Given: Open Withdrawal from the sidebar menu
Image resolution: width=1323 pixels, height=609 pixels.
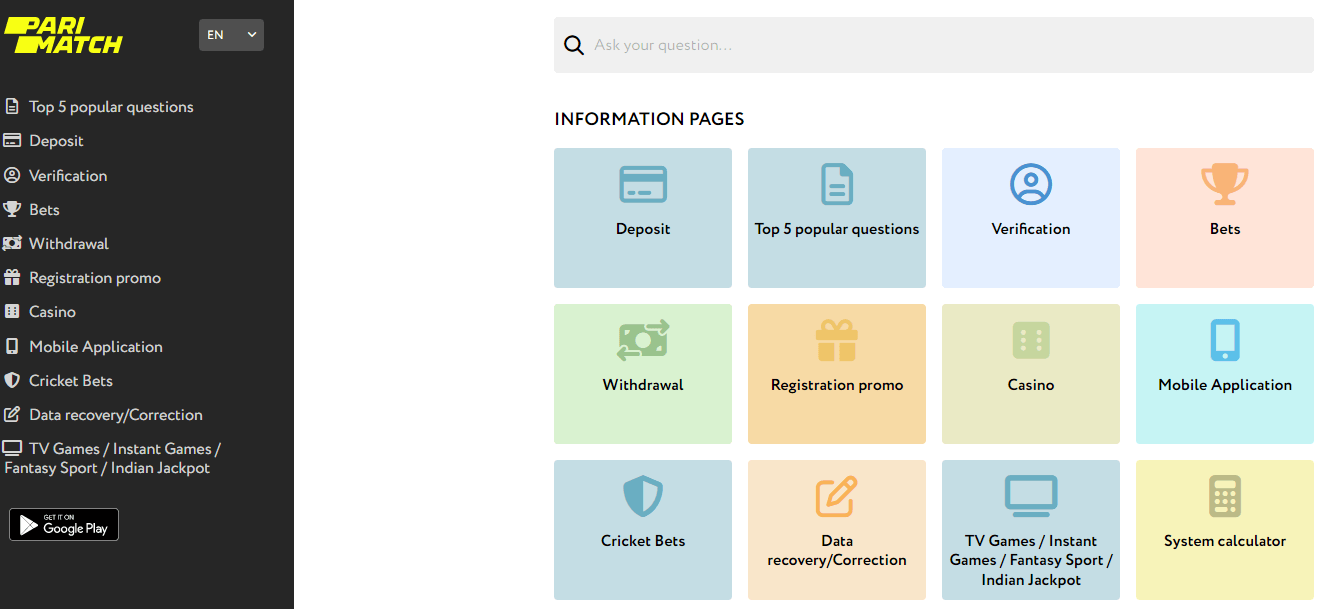Looking at the screenshot, I should tap(68, 244).
